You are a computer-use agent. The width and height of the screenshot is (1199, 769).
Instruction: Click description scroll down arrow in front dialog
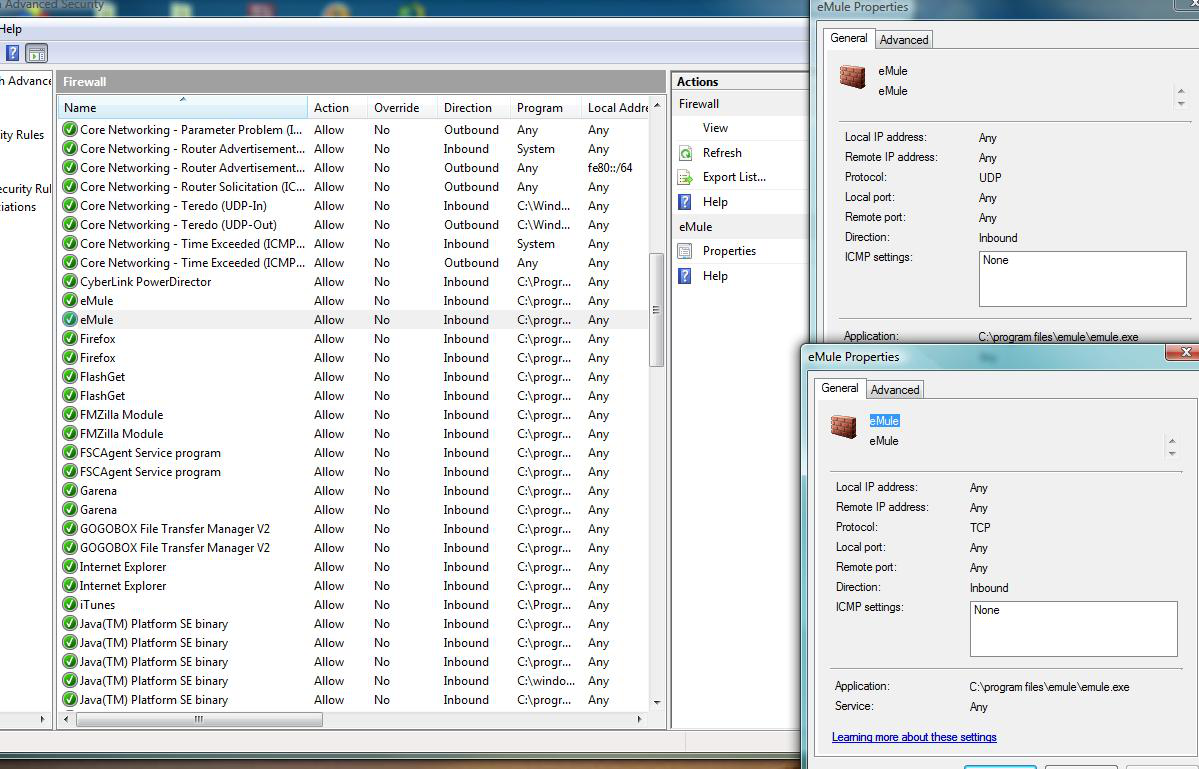(1172, 453)
